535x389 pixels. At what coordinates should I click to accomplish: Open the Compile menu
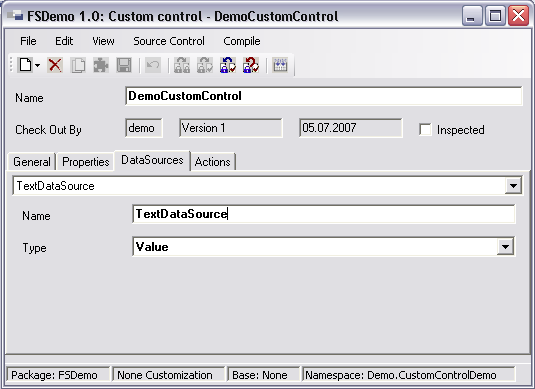(242, 41)
